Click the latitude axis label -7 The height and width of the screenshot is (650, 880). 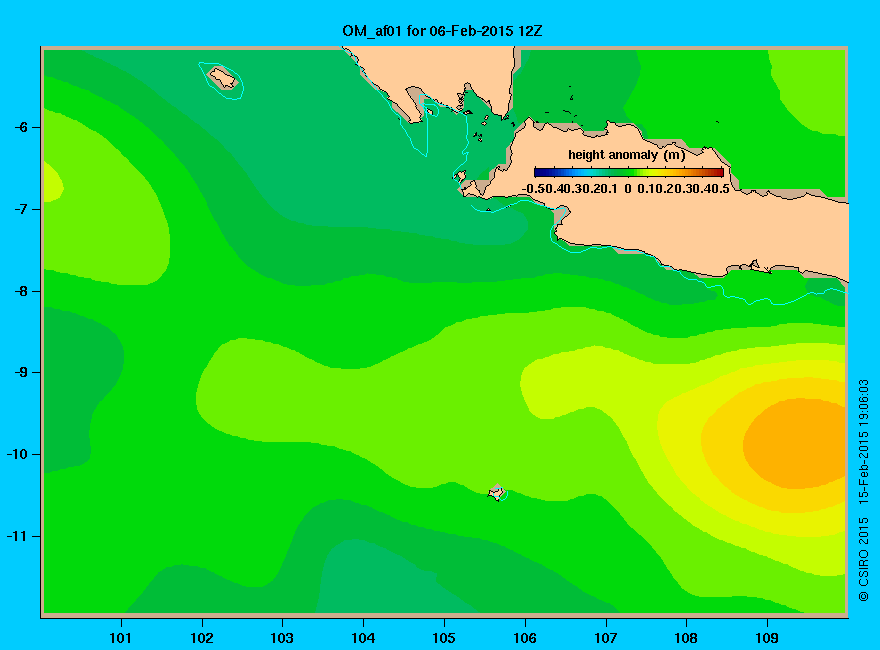coord(21,209)
